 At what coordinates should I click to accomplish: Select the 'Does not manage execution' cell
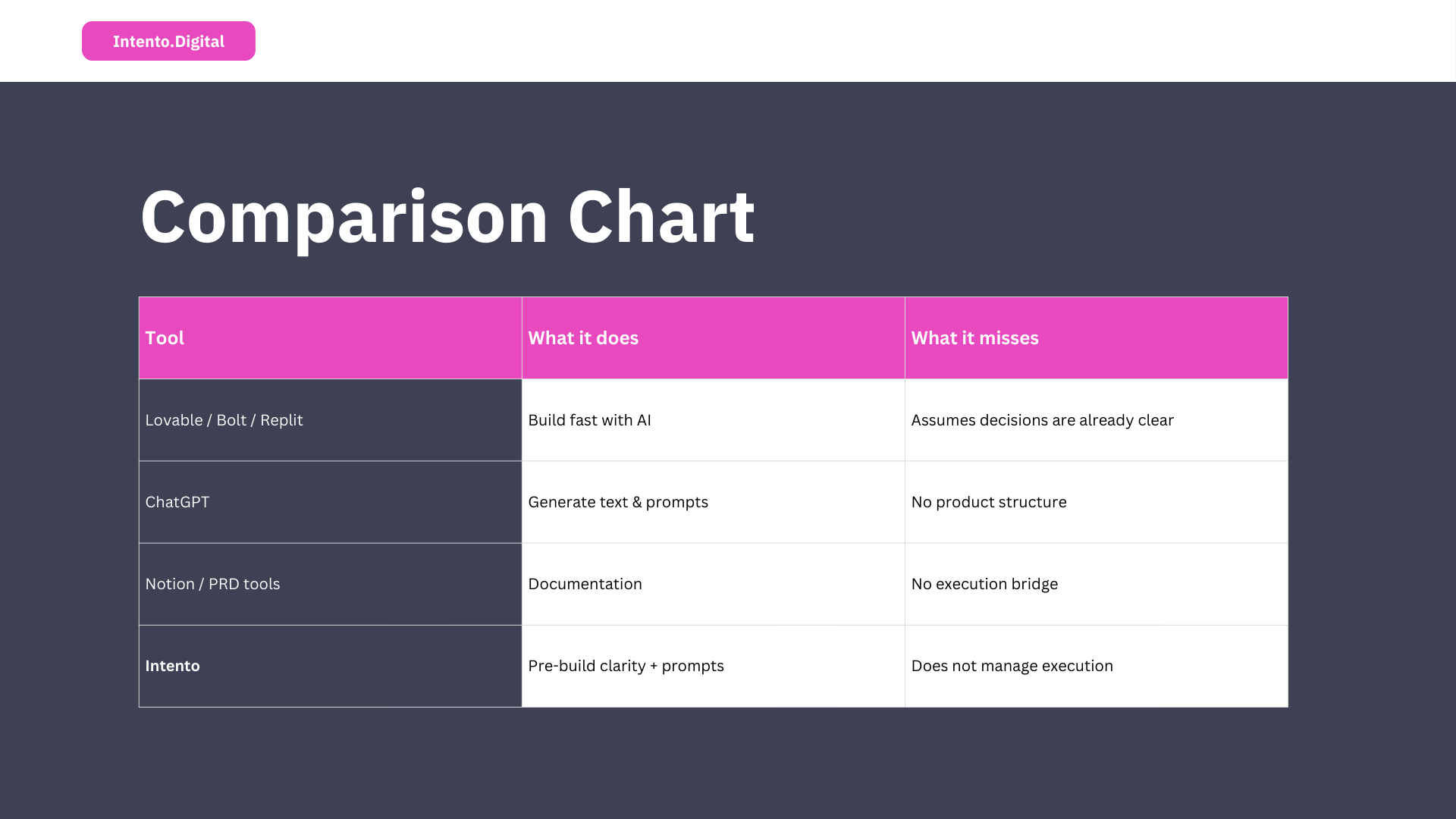point(1096,666)
